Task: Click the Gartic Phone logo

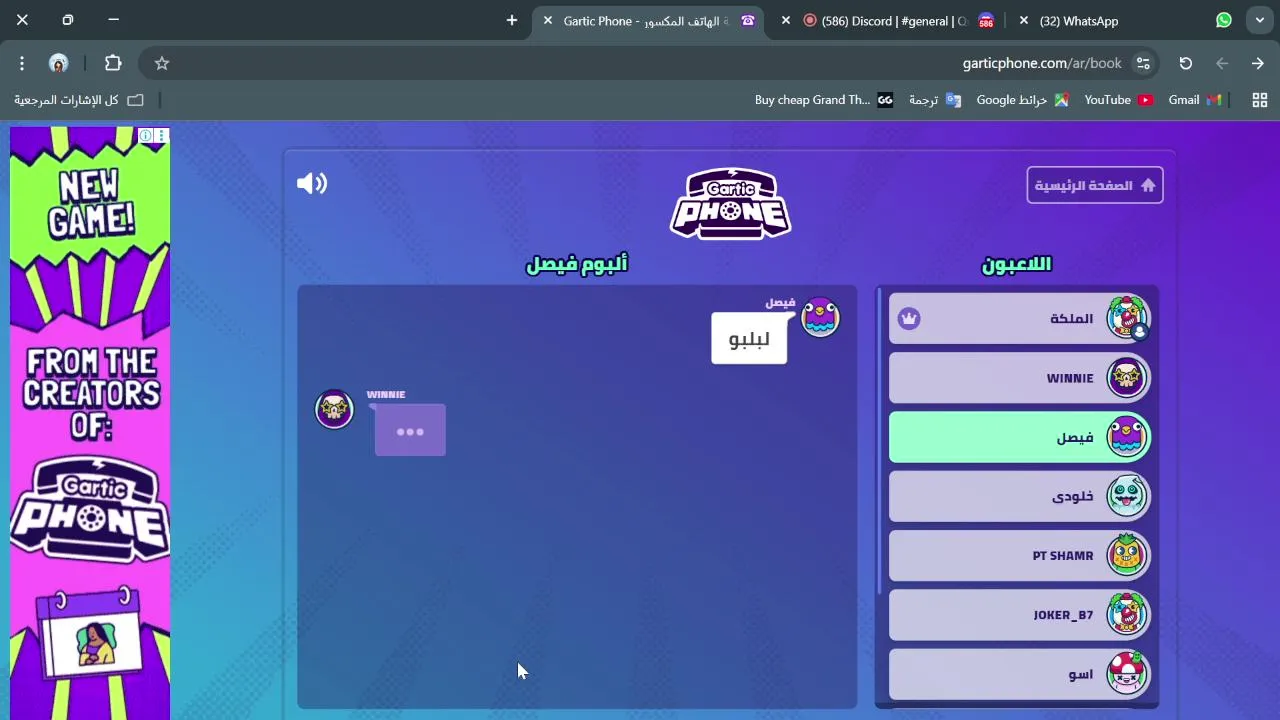Action: point(730,204)
